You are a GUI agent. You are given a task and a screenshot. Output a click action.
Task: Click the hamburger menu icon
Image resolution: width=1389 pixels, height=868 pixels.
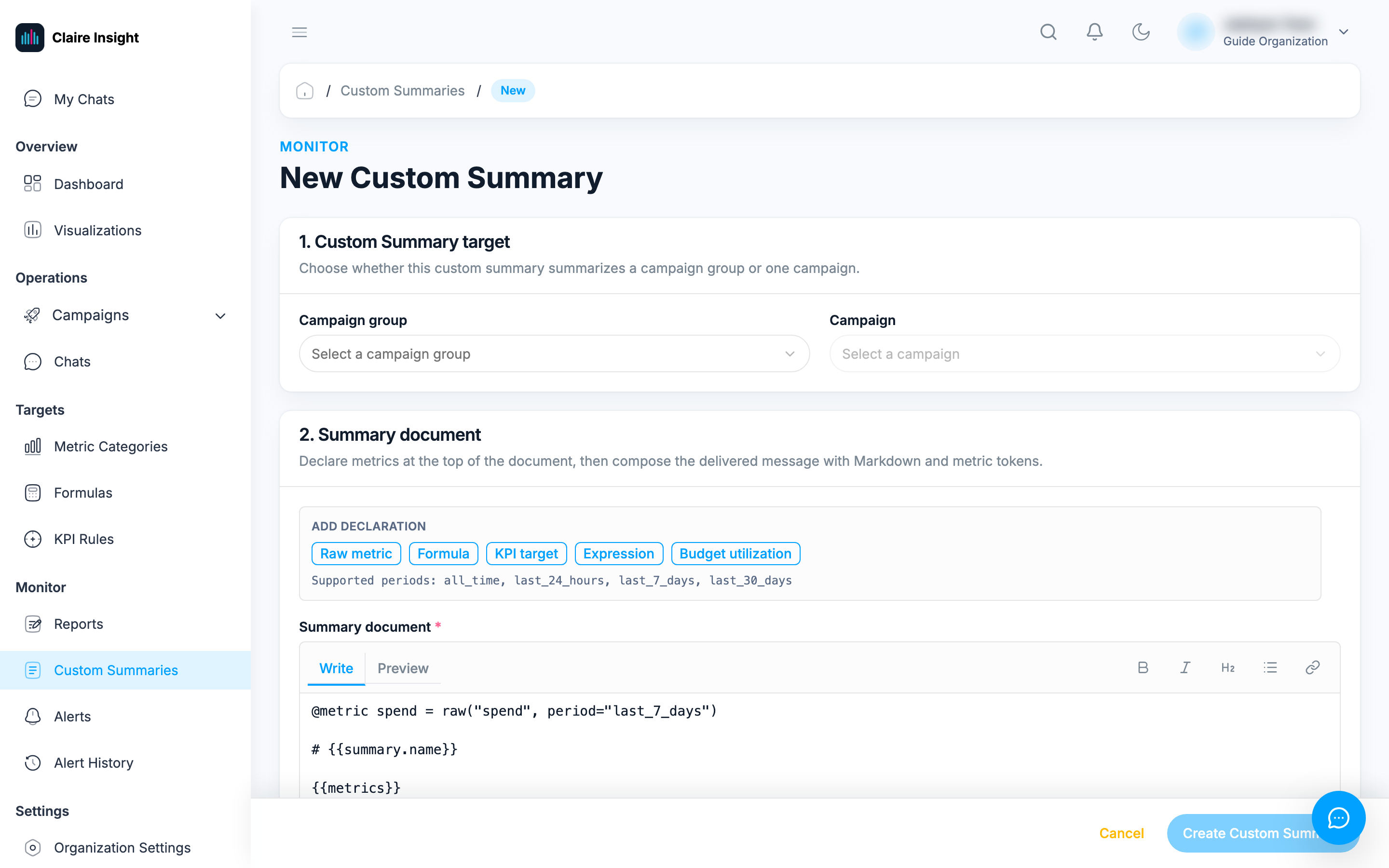coord(299,32)
